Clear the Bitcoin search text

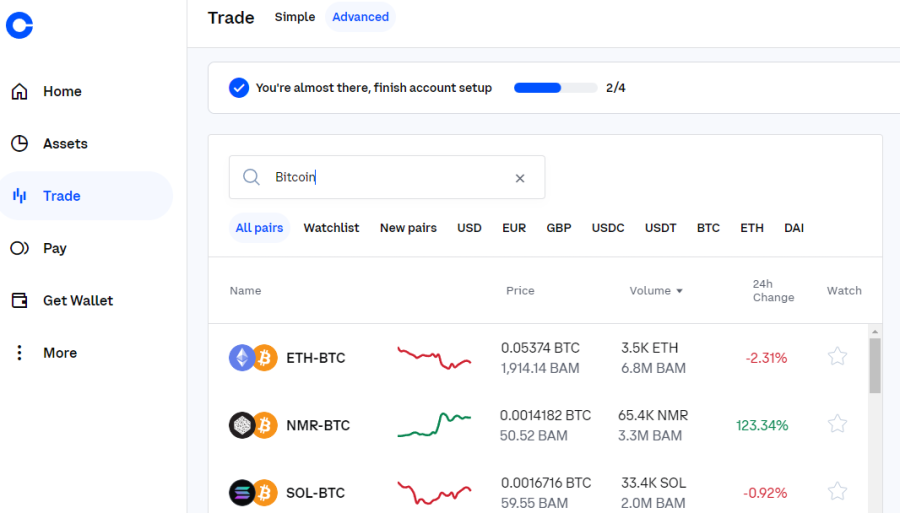(520, 178)
